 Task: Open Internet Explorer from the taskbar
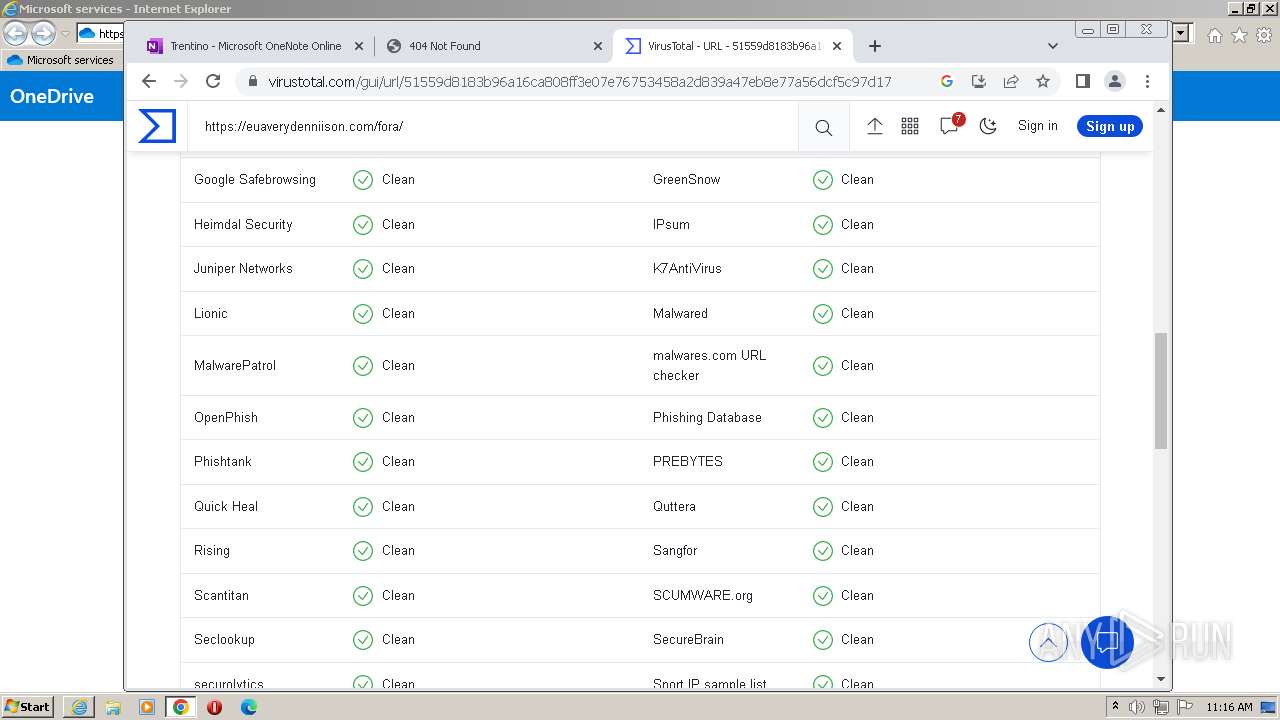pos(79,707)
